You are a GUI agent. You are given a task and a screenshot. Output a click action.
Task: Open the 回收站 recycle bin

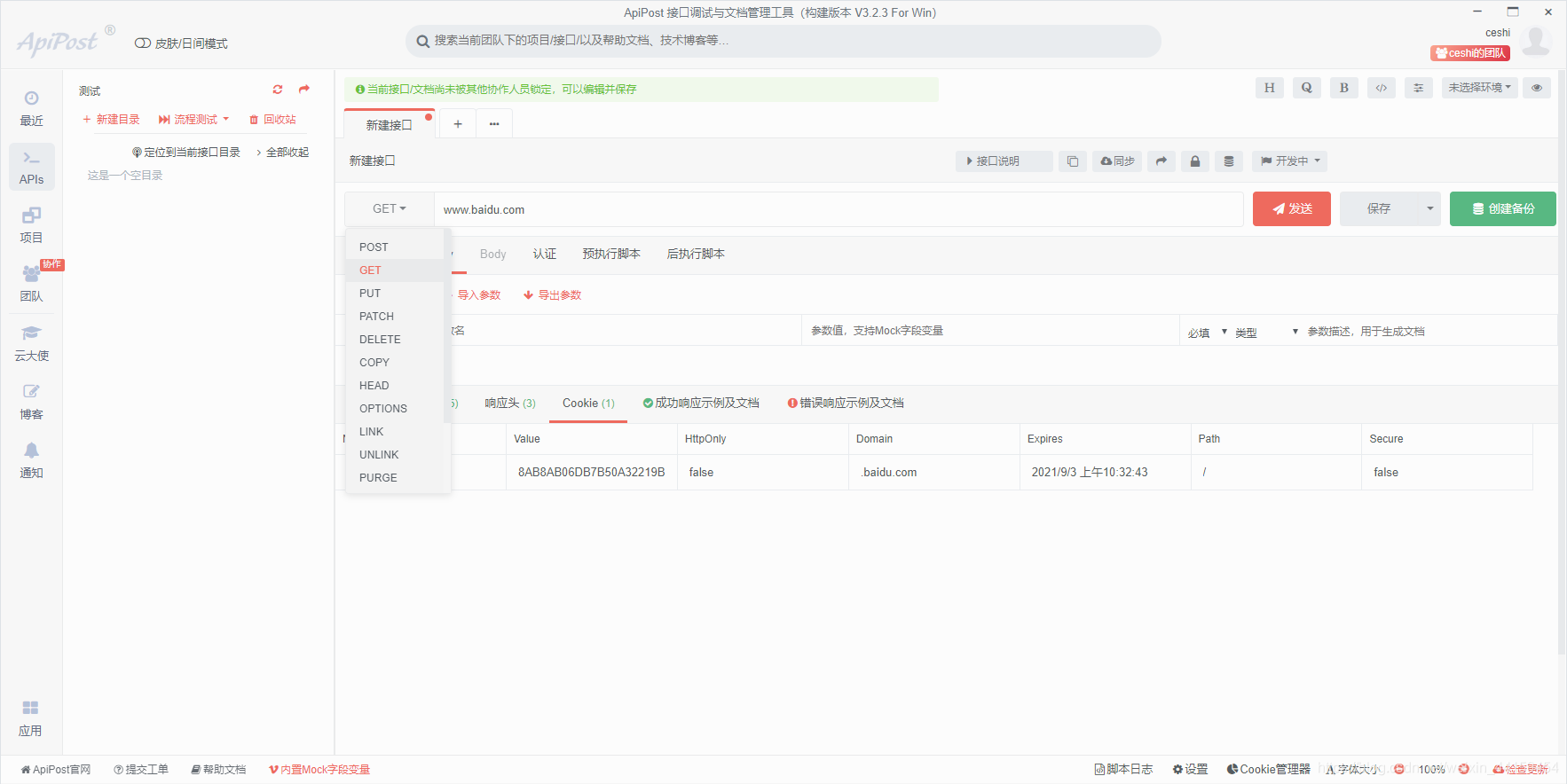(x=272, y=120)
